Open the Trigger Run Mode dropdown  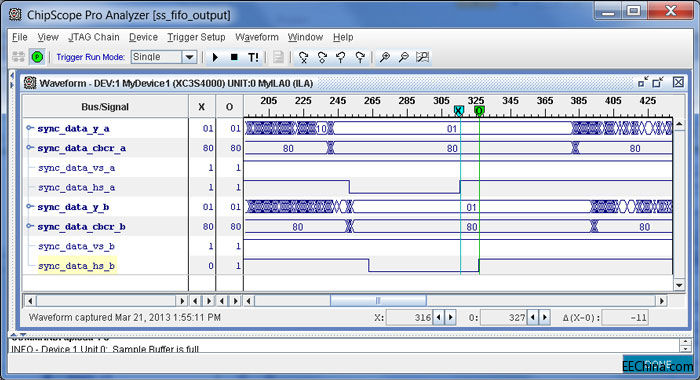pos(189,57)
